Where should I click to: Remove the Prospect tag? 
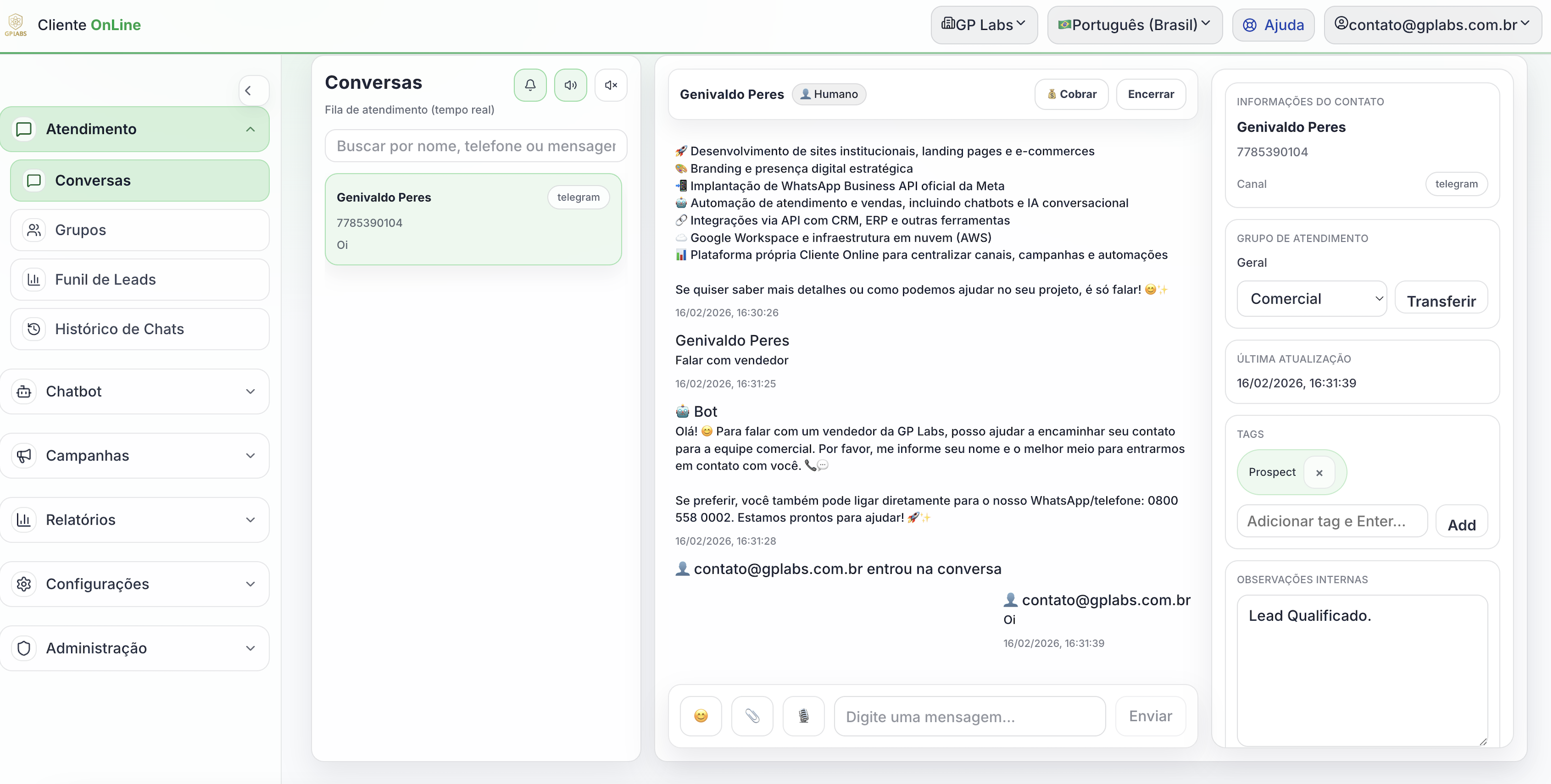pos(1319,472)
